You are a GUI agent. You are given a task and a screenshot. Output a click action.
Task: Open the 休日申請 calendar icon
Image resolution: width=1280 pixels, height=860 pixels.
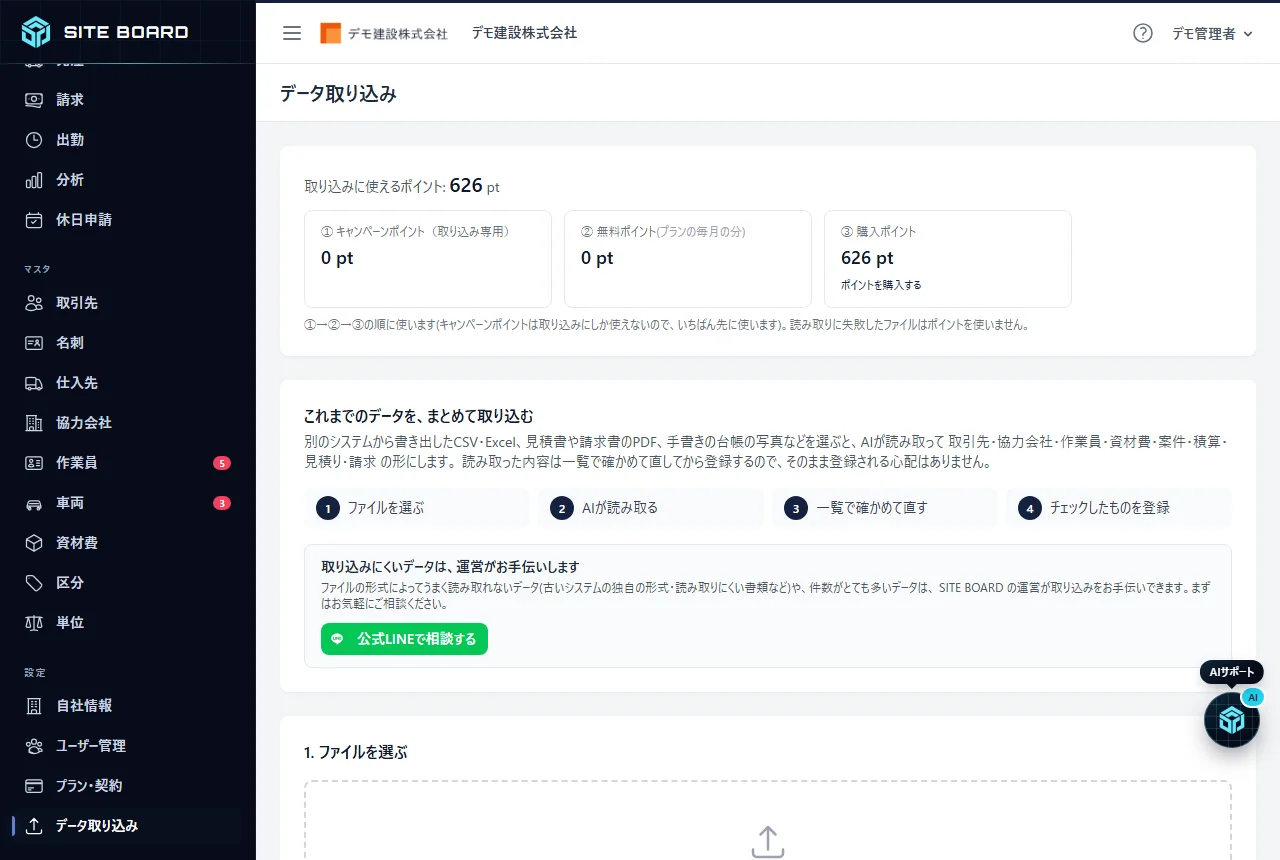click(x=35, y=220)
